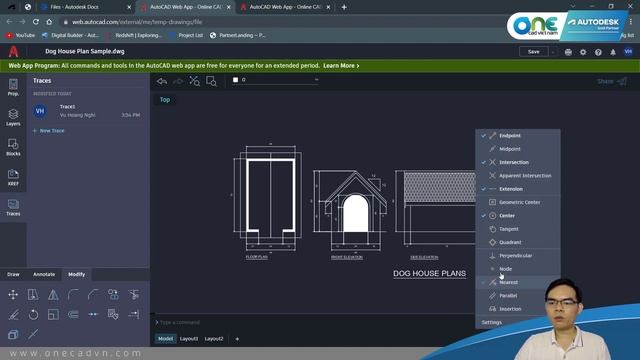640x360 pixels.
Task: Open the print/plot icon
Action: tap(568, 52)
